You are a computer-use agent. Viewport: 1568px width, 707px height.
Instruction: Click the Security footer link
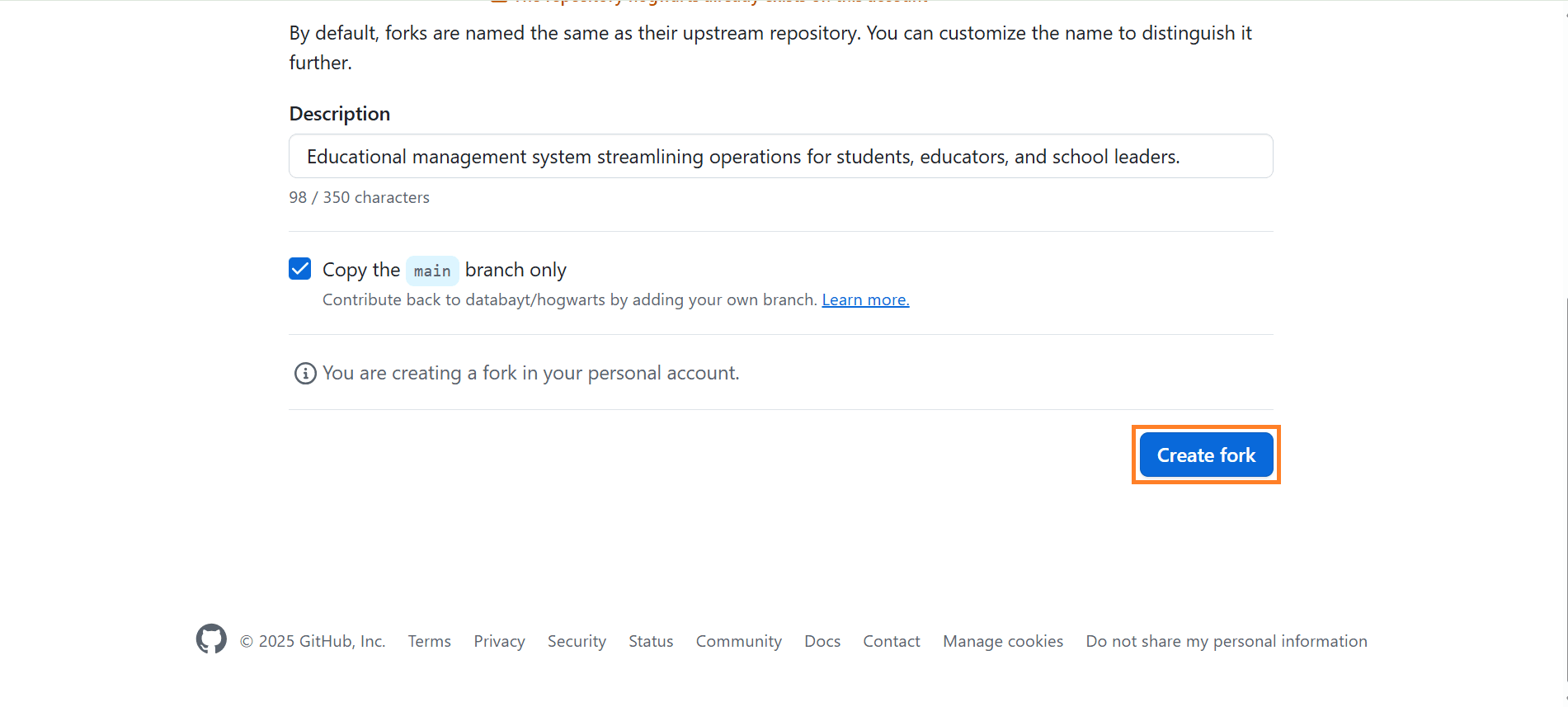tap(577, 640)
